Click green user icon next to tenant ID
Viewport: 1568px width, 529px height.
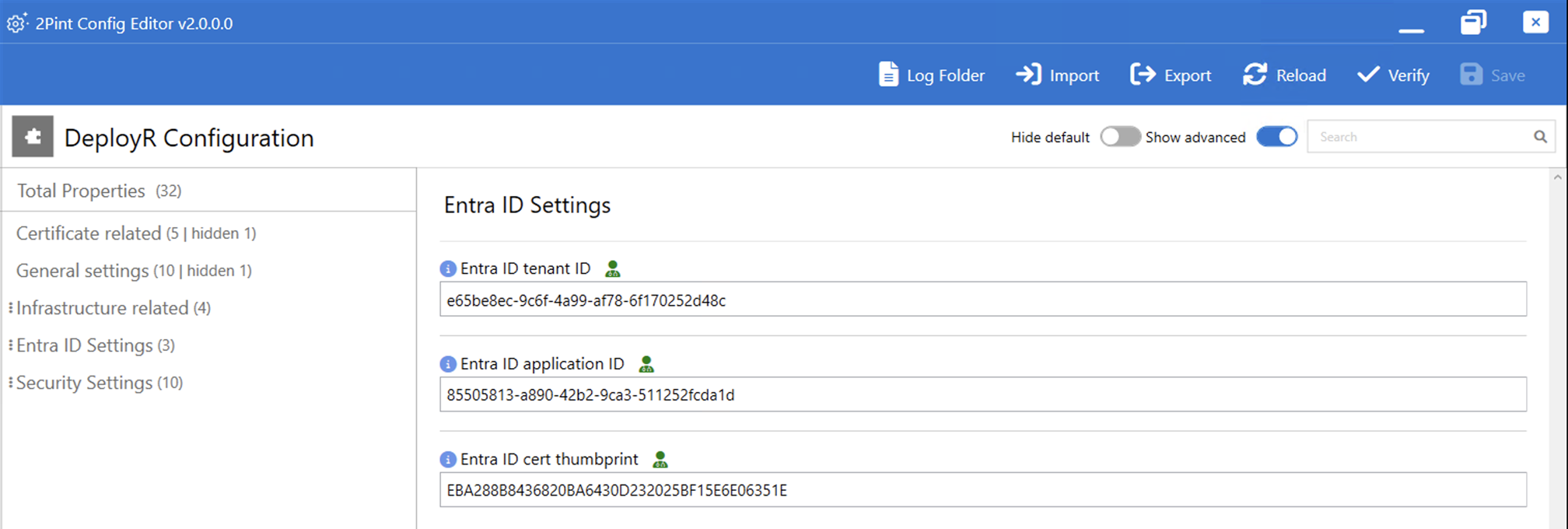613,269
